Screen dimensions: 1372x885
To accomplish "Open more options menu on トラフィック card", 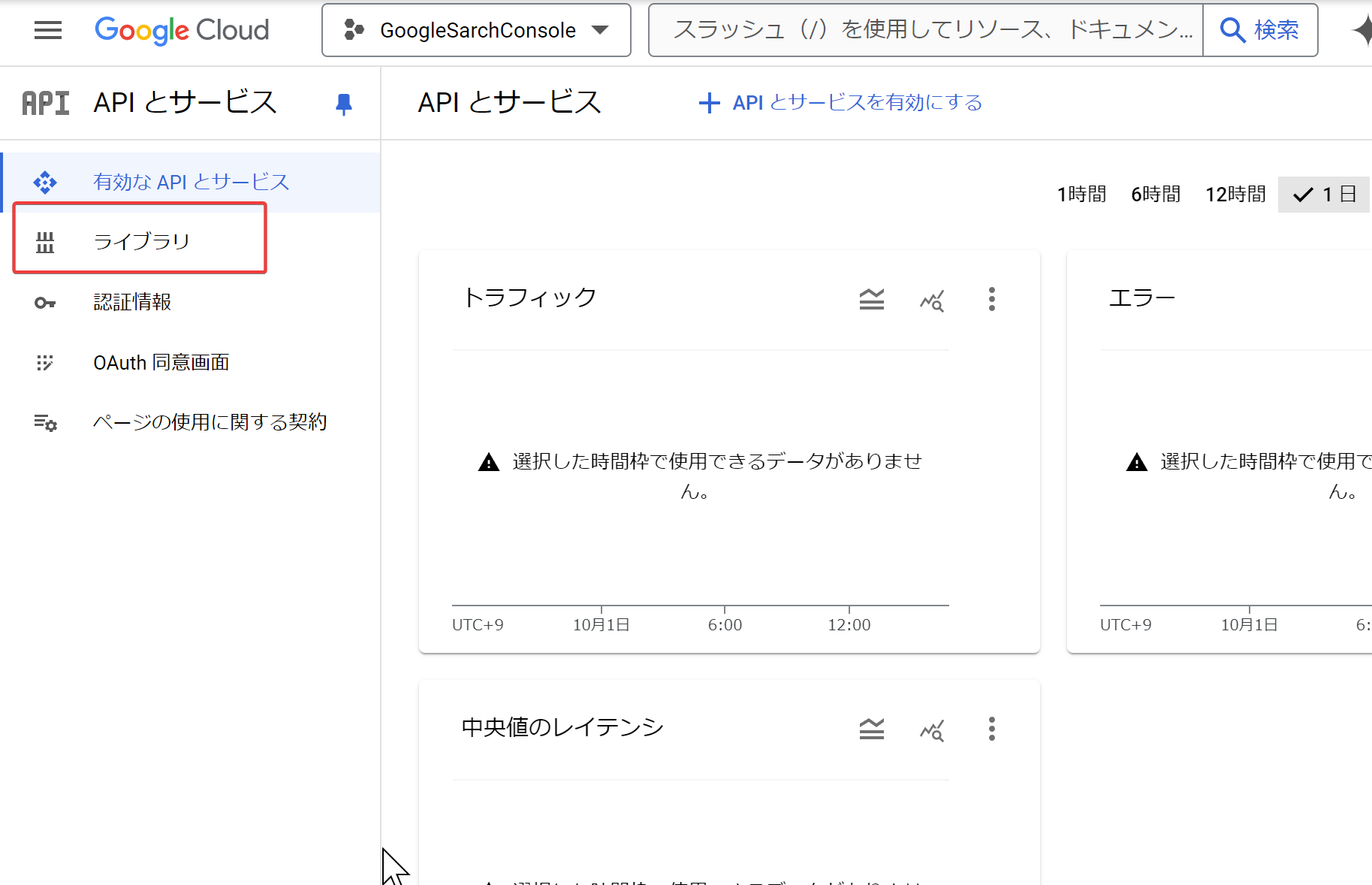I will pos(992,299).
